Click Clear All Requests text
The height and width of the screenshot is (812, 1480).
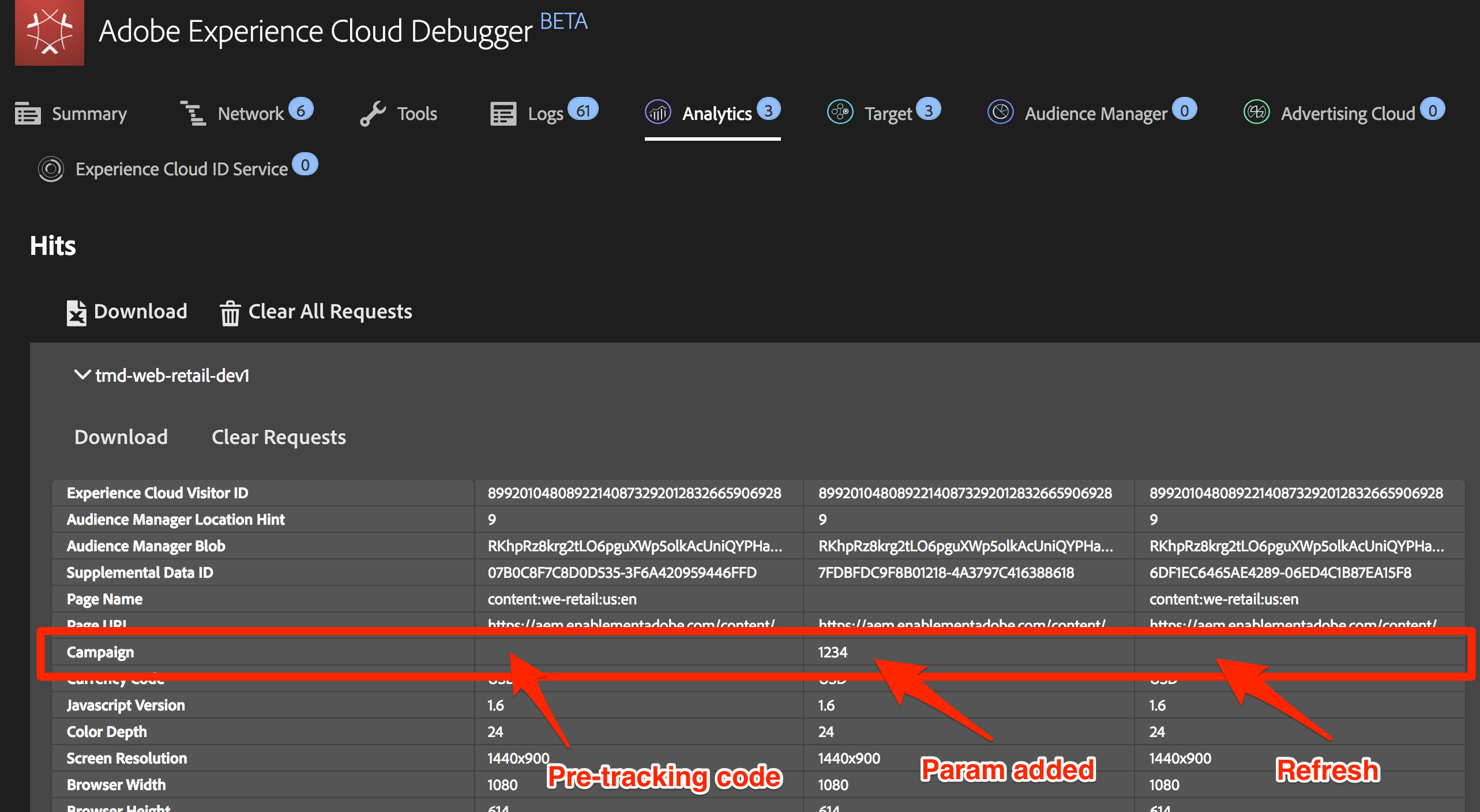pos(330,311)
